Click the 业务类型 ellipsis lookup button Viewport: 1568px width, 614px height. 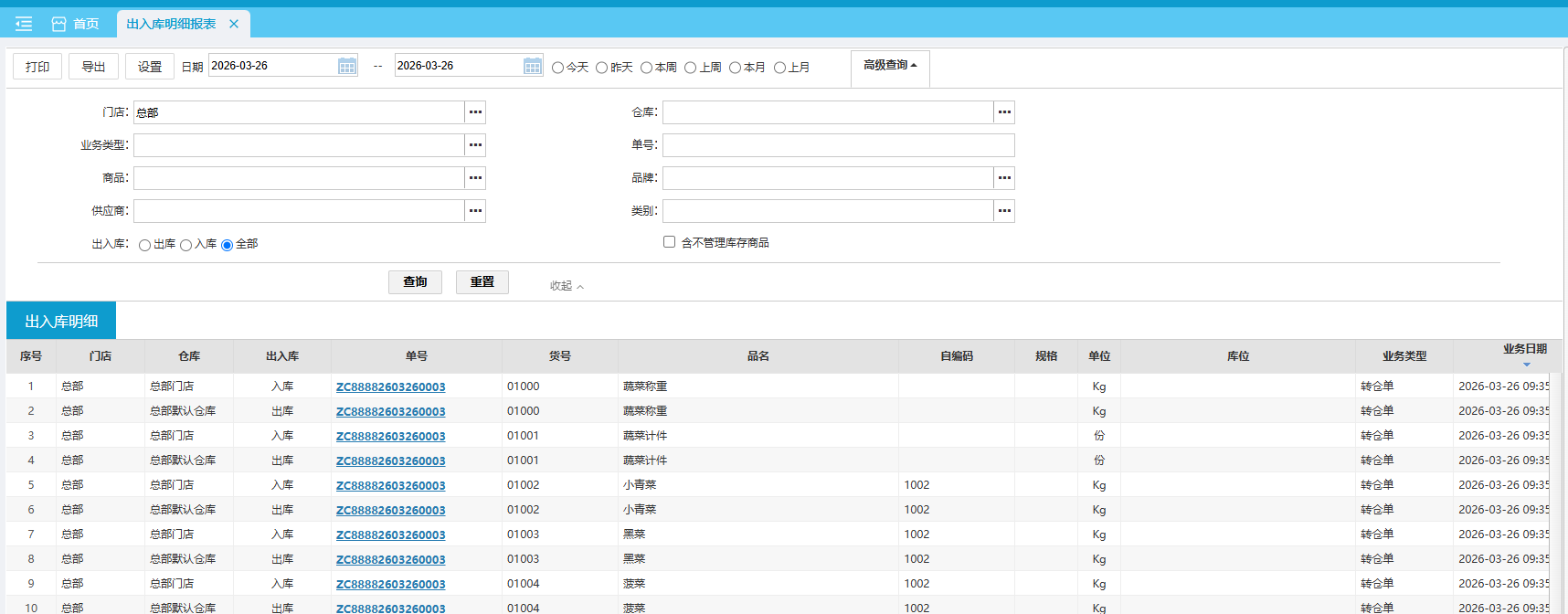click(x=475, y=145)
